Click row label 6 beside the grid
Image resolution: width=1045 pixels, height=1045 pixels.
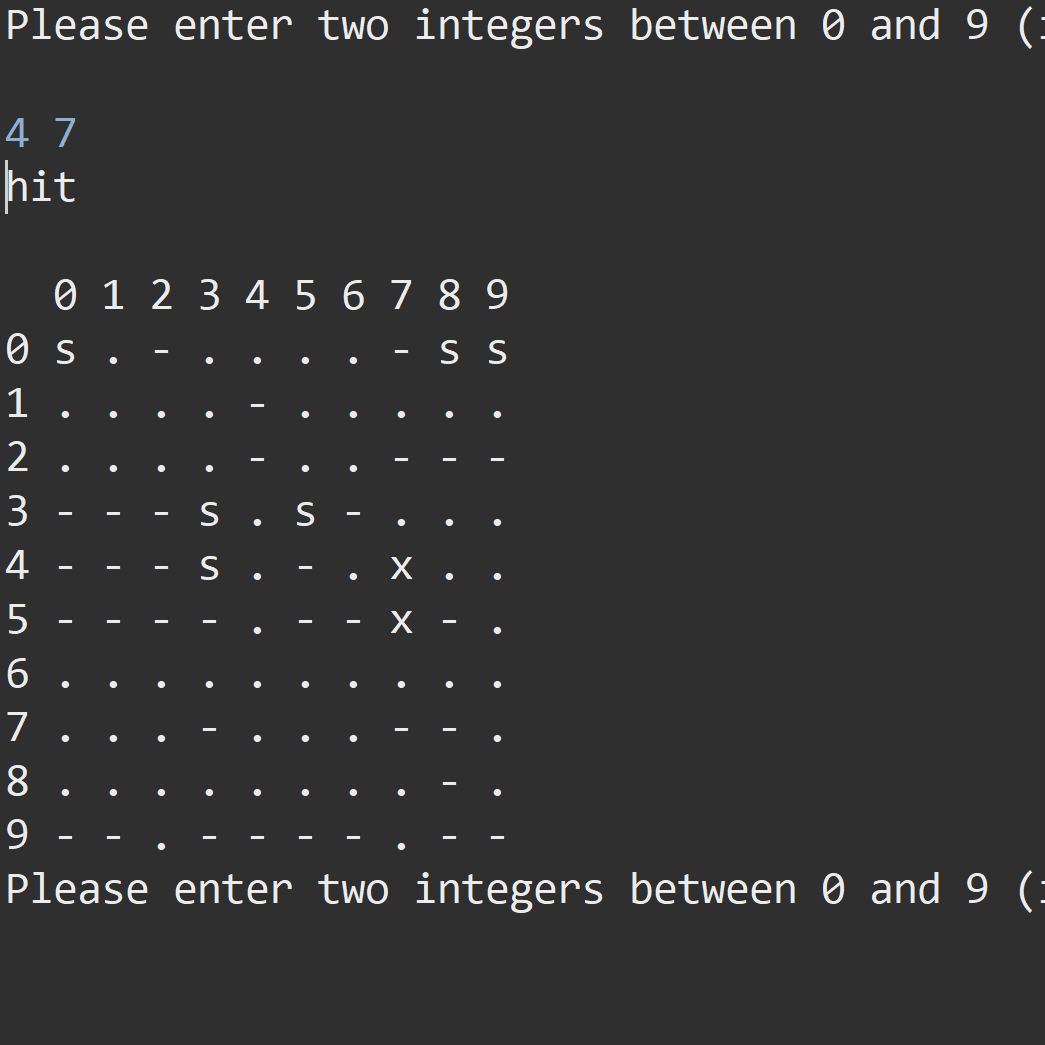point(17,673)
